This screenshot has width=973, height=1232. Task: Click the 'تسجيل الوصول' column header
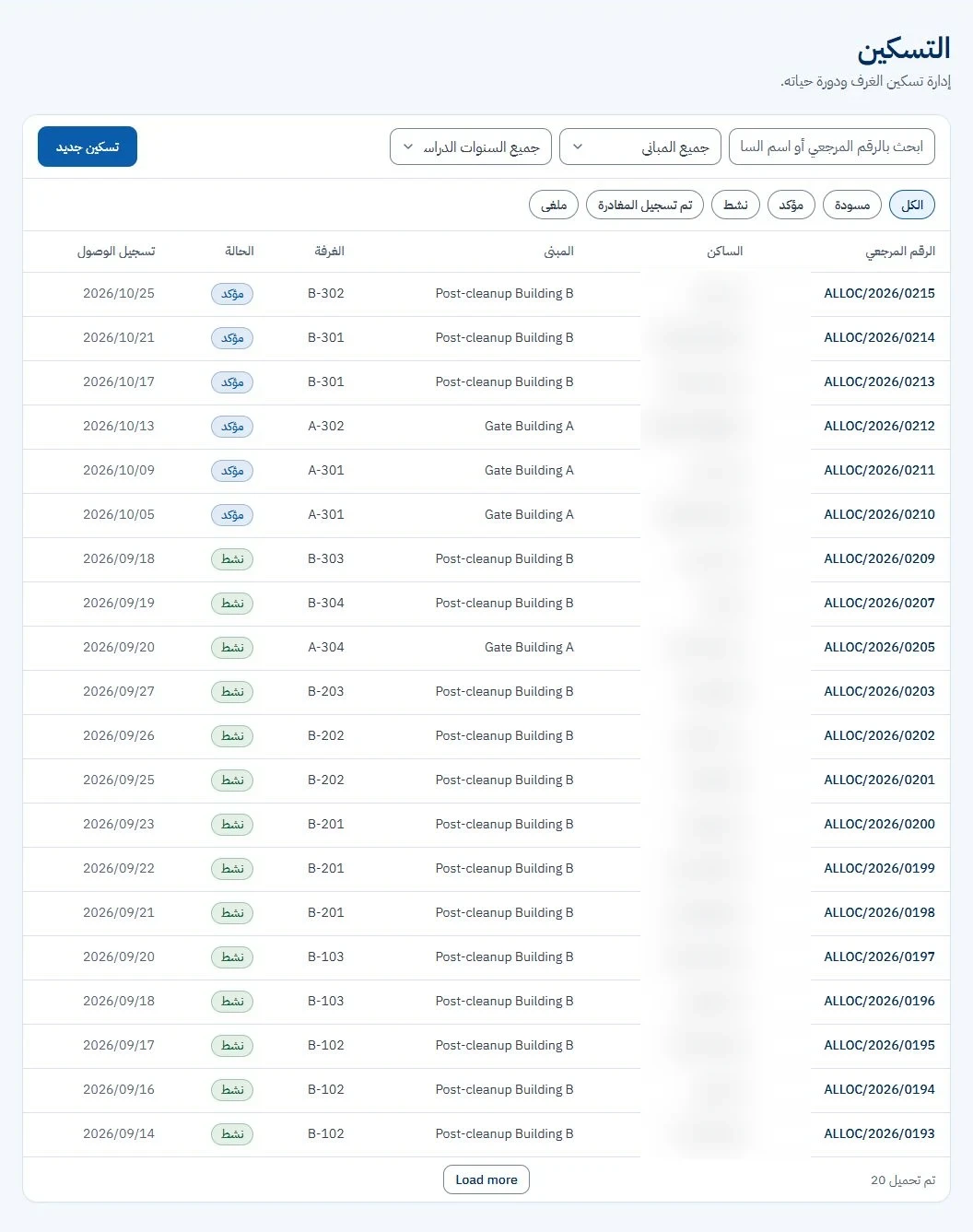point(116,251)
